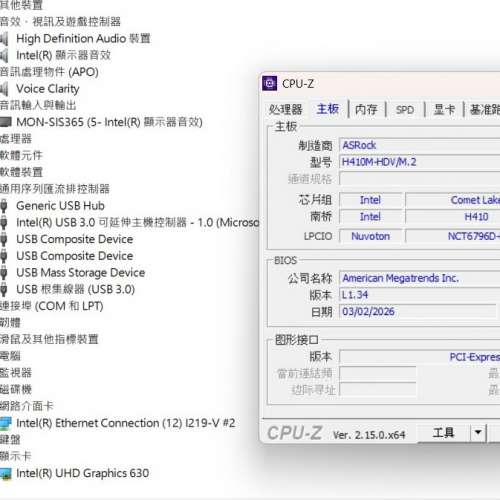Expand the 軟體裝置 category
The image size is (500, 500).
(21, 172)
